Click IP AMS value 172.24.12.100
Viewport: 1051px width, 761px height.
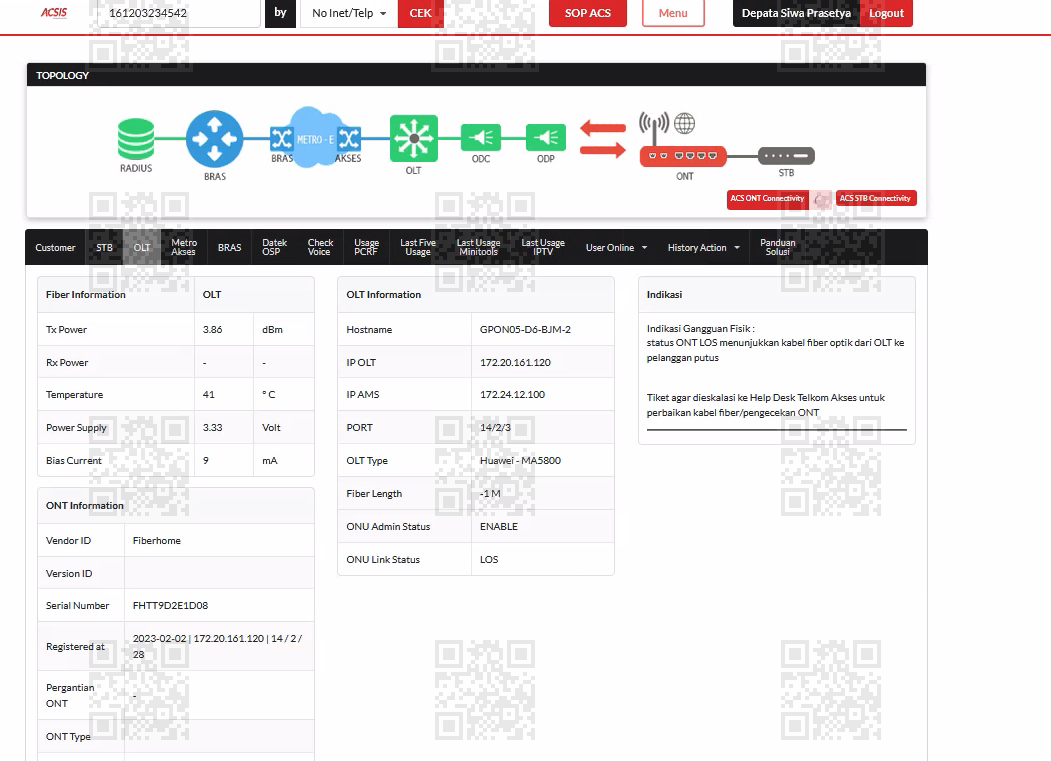512,394
